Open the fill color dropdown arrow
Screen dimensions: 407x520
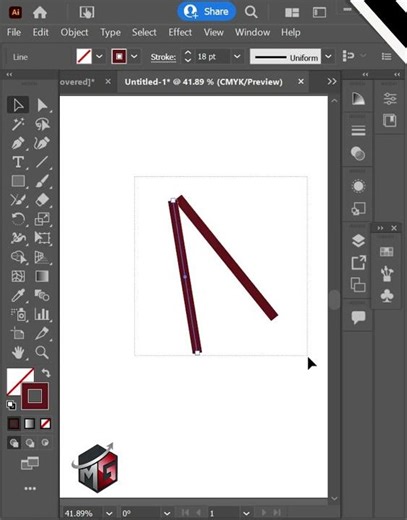click(99, 57)
